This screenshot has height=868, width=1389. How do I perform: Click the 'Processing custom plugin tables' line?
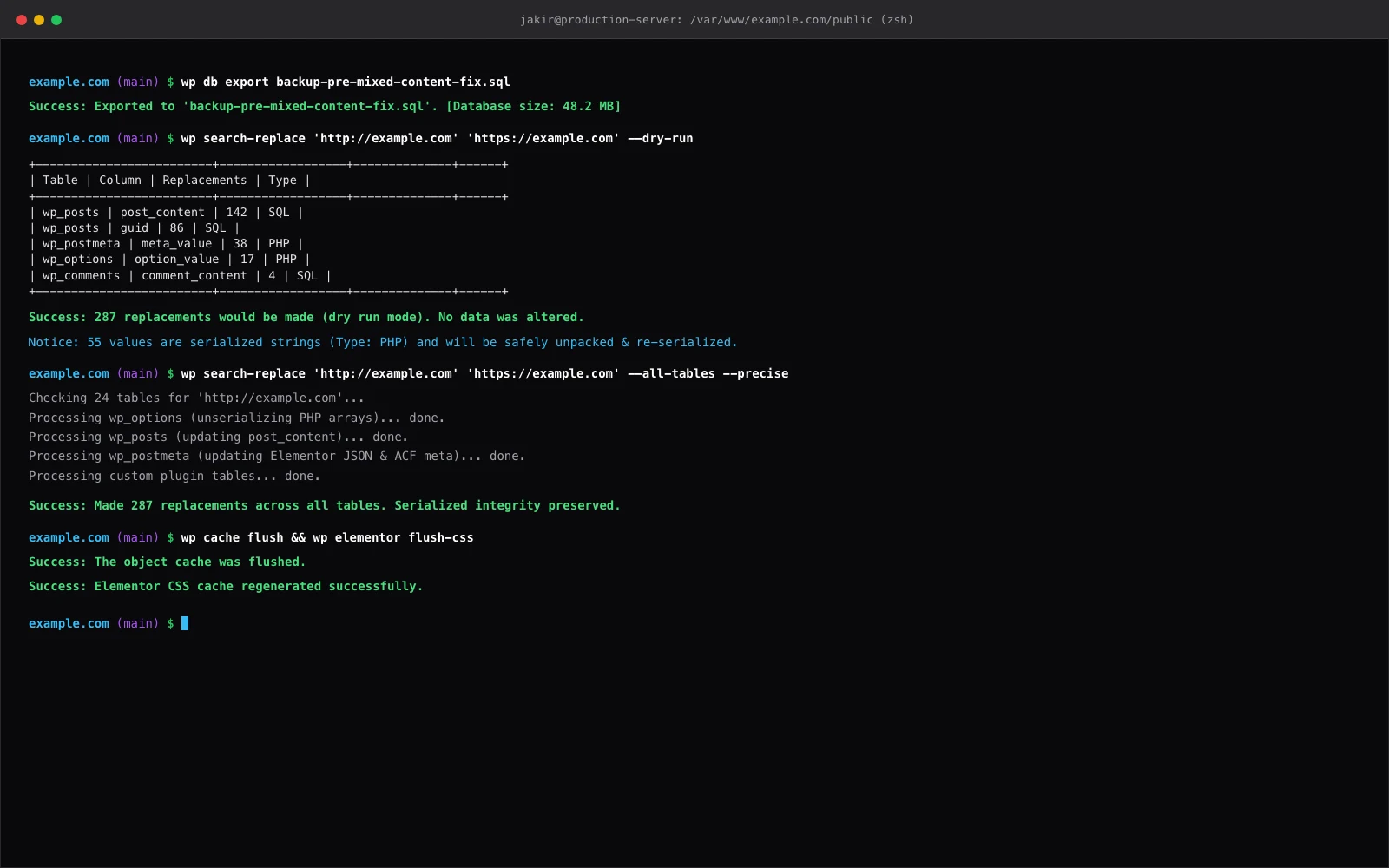[x=174, y=476]
